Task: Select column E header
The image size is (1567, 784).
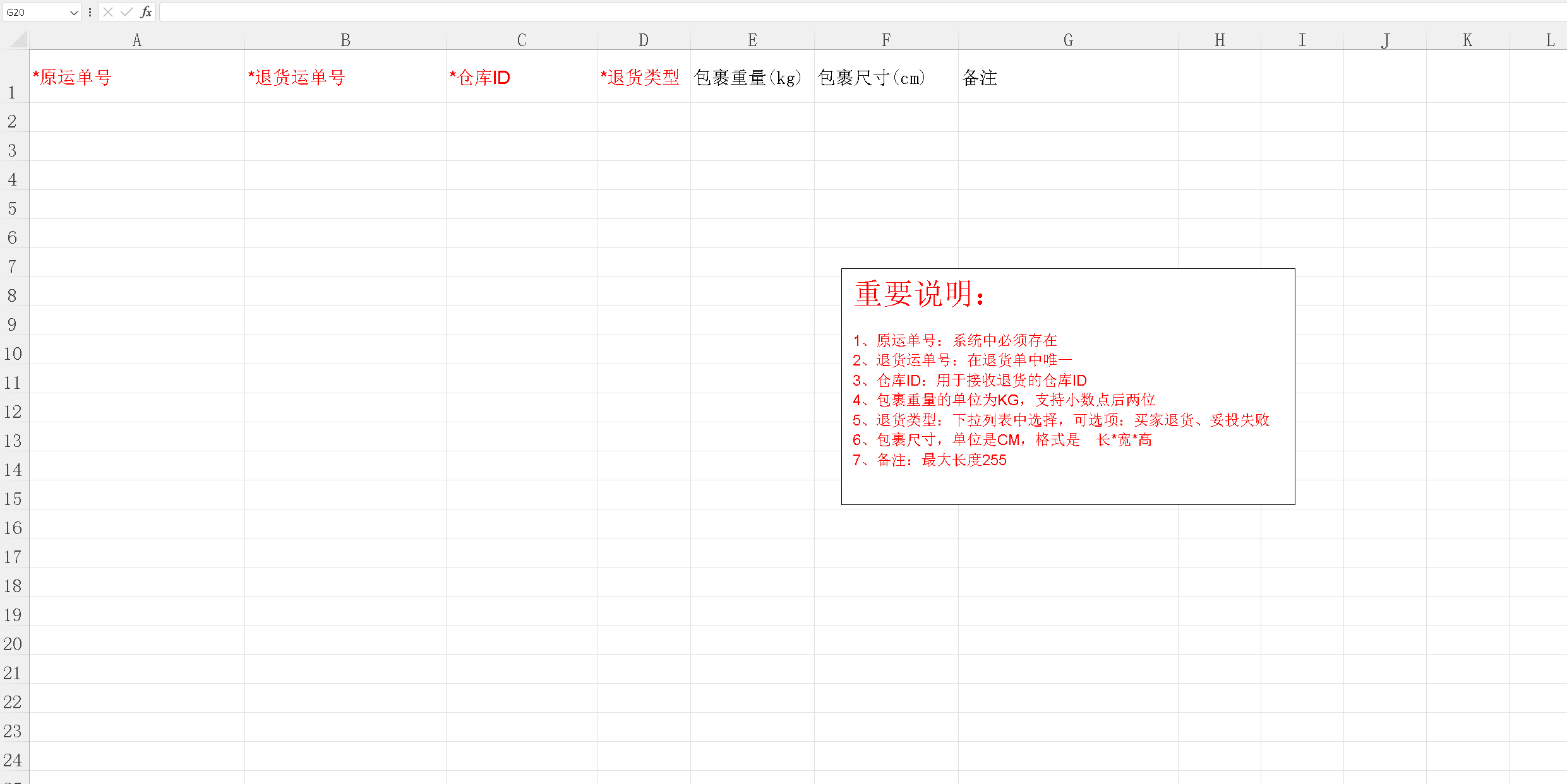Action: [x=752, y=40]
